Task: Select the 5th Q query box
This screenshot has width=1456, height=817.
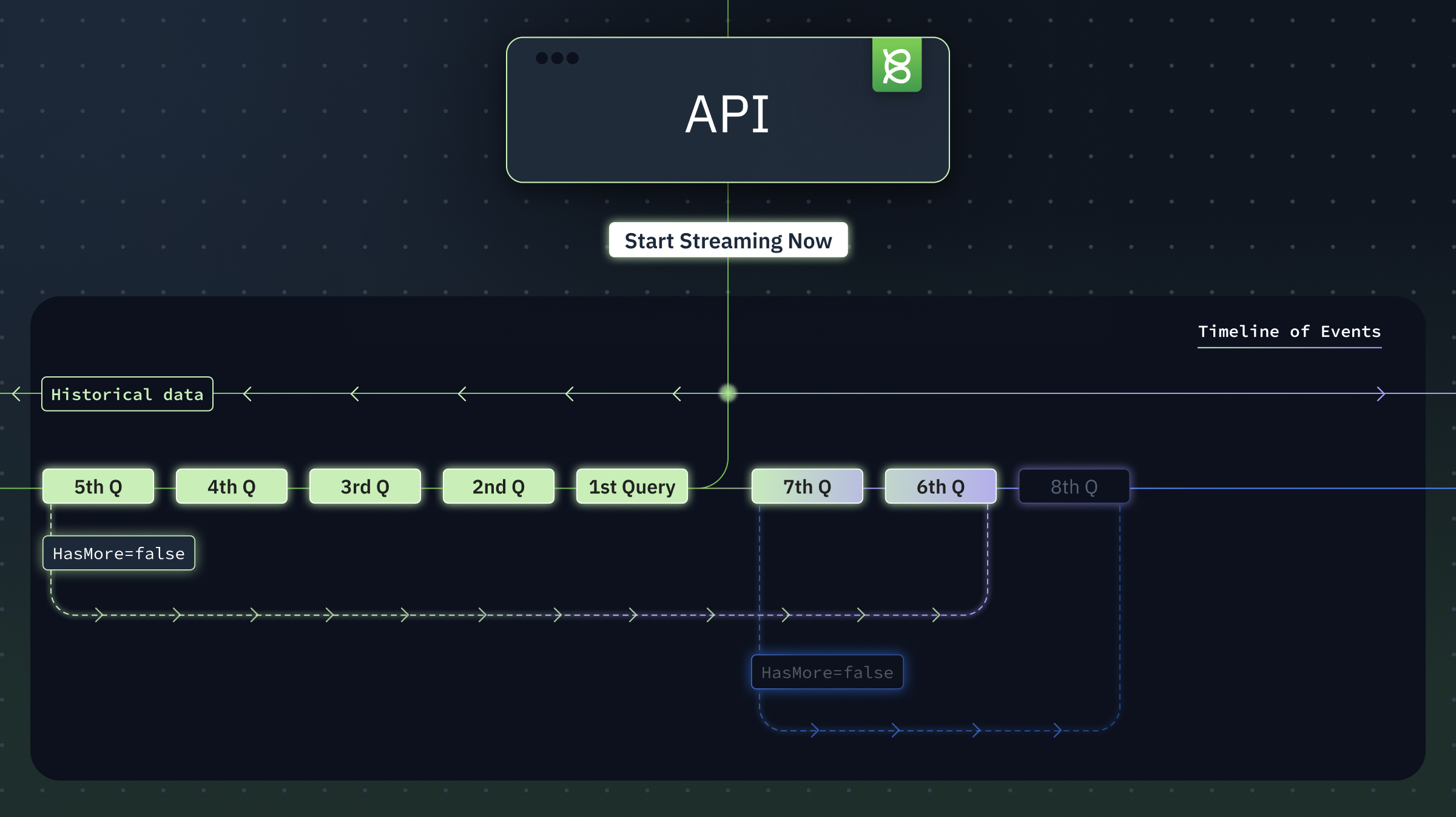Action: click(x=98, y=486)
